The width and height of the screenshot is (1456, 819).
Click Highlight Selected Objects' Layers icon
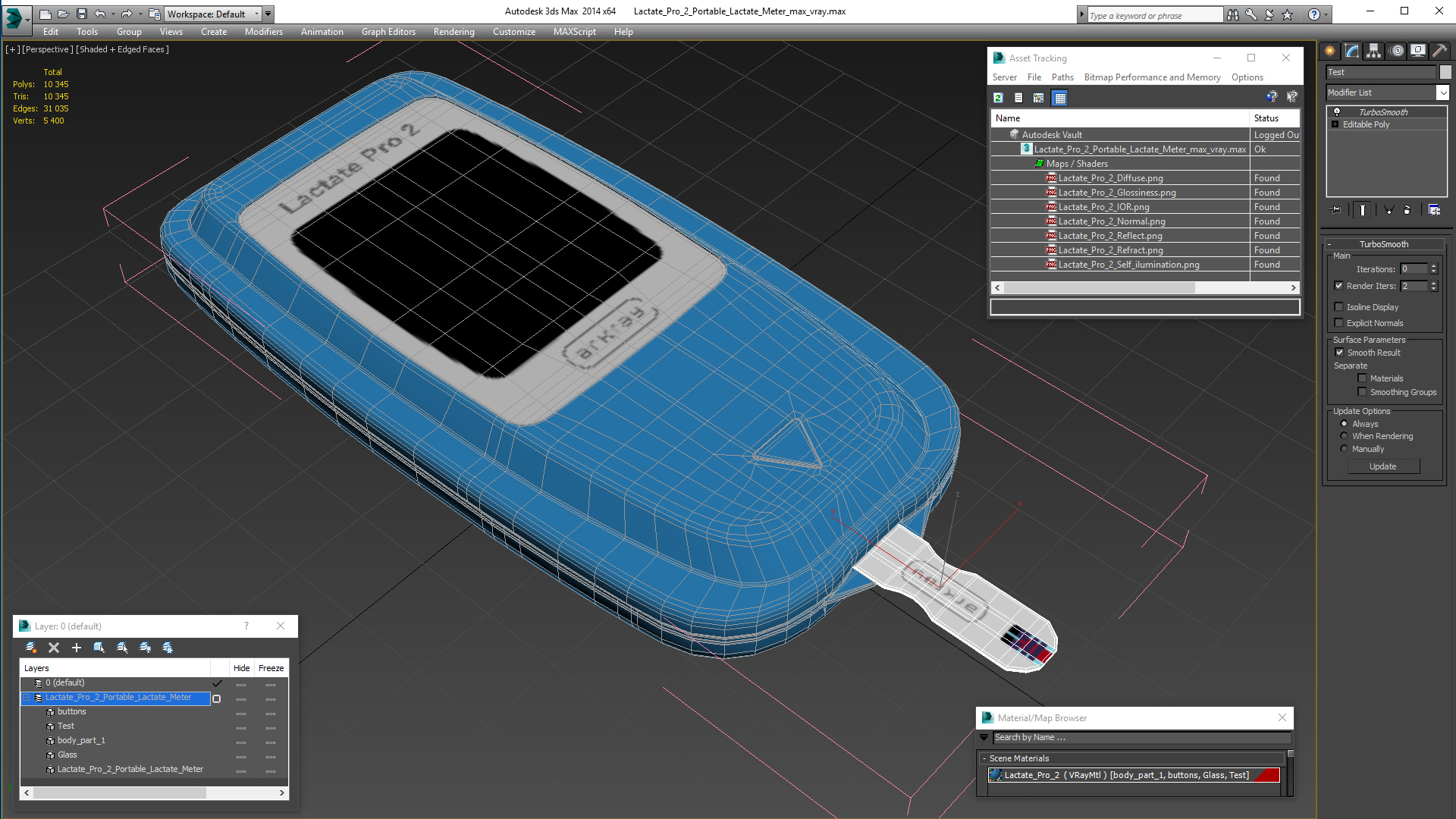click(x=122, y=648)
